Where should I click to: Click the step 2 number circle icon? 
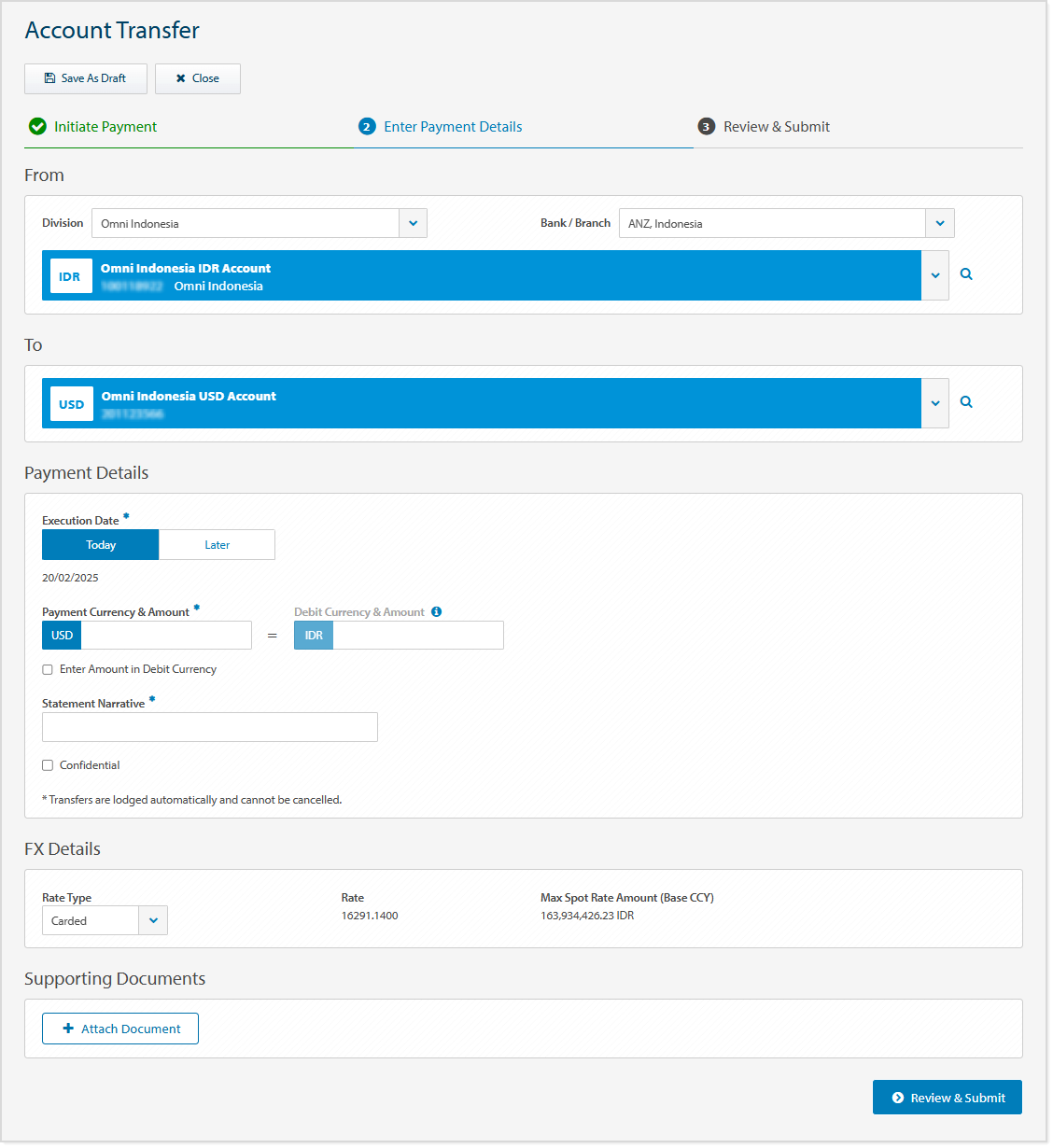(x=367, y=127)
